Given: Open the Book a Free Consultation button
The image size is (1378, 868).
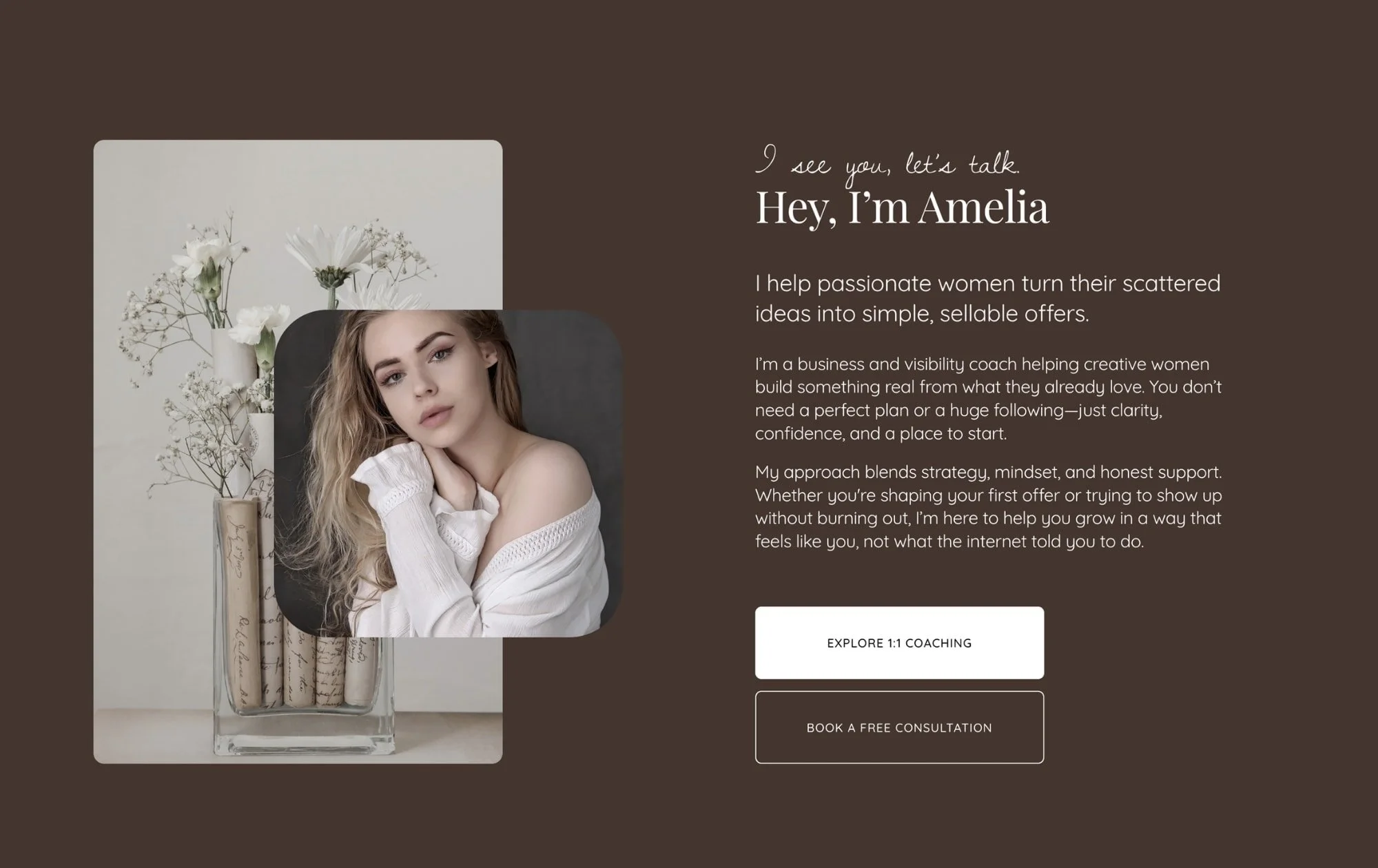Looking at the screenshot, I should click(x=899, y=727).
